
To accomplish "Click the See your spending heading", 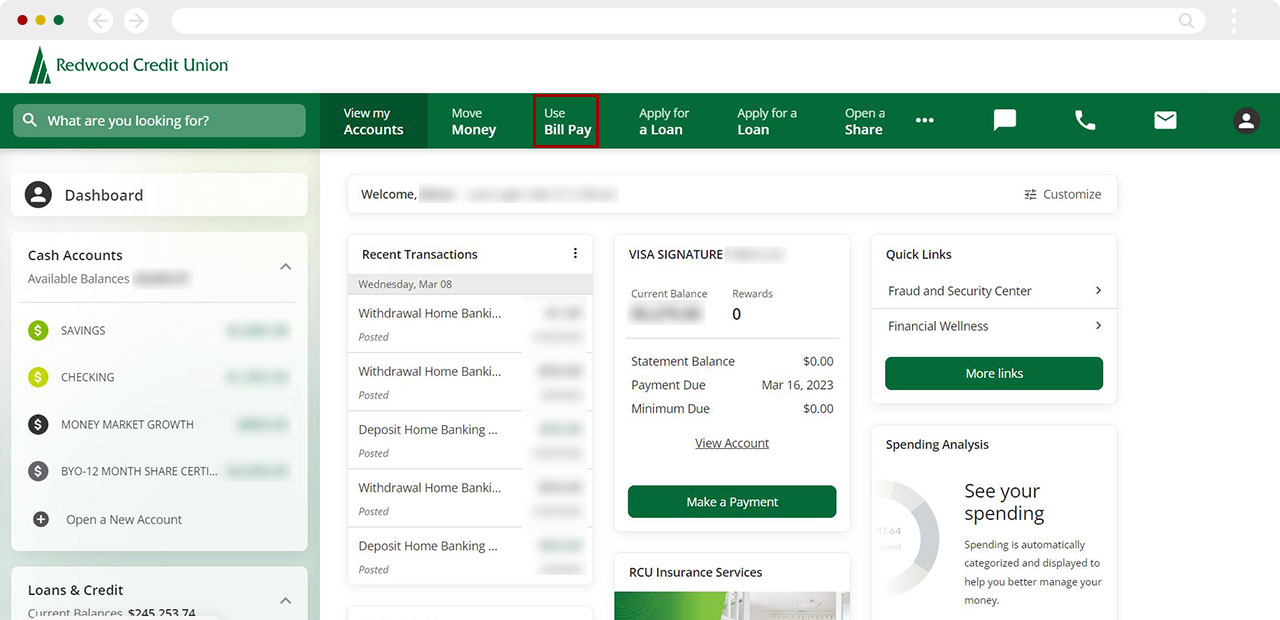I will point(1004,502).
